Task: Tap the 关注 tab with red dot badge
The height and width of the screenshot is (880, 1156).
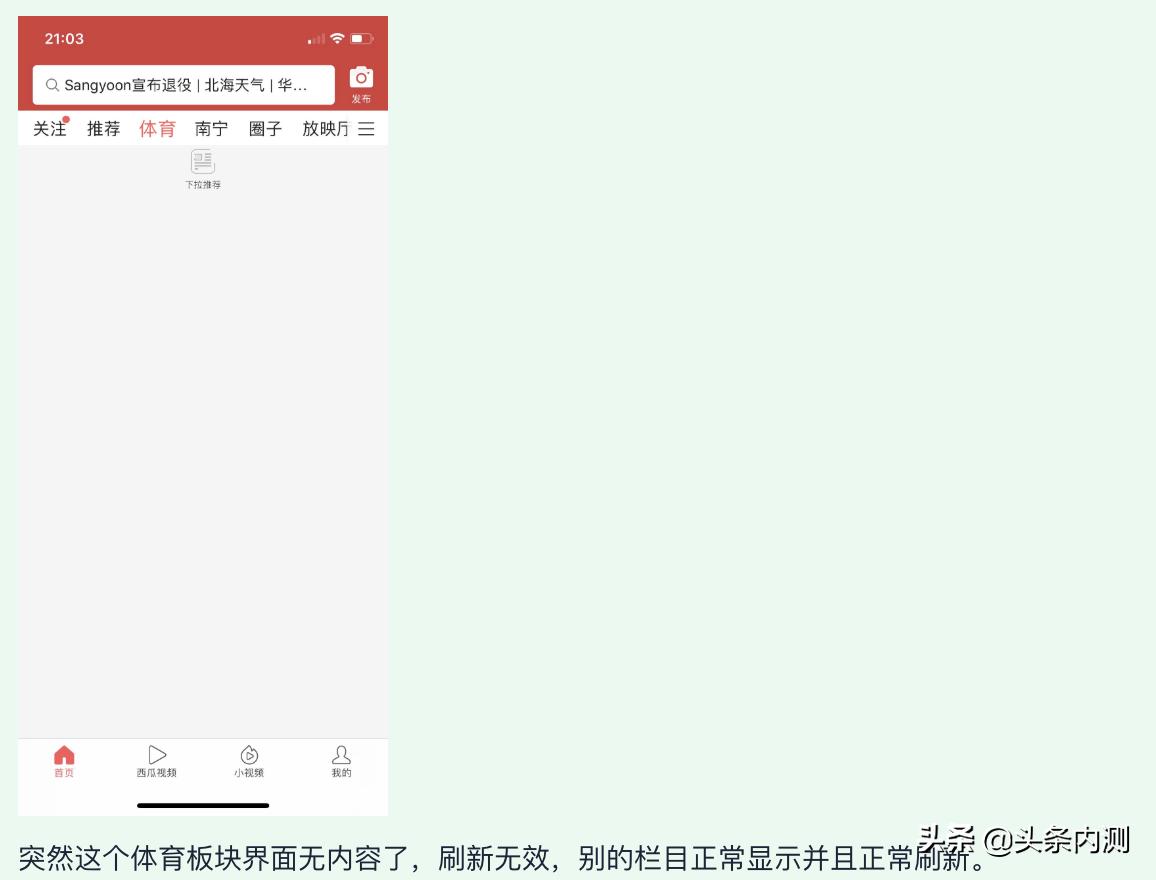Action: [49, 128]
